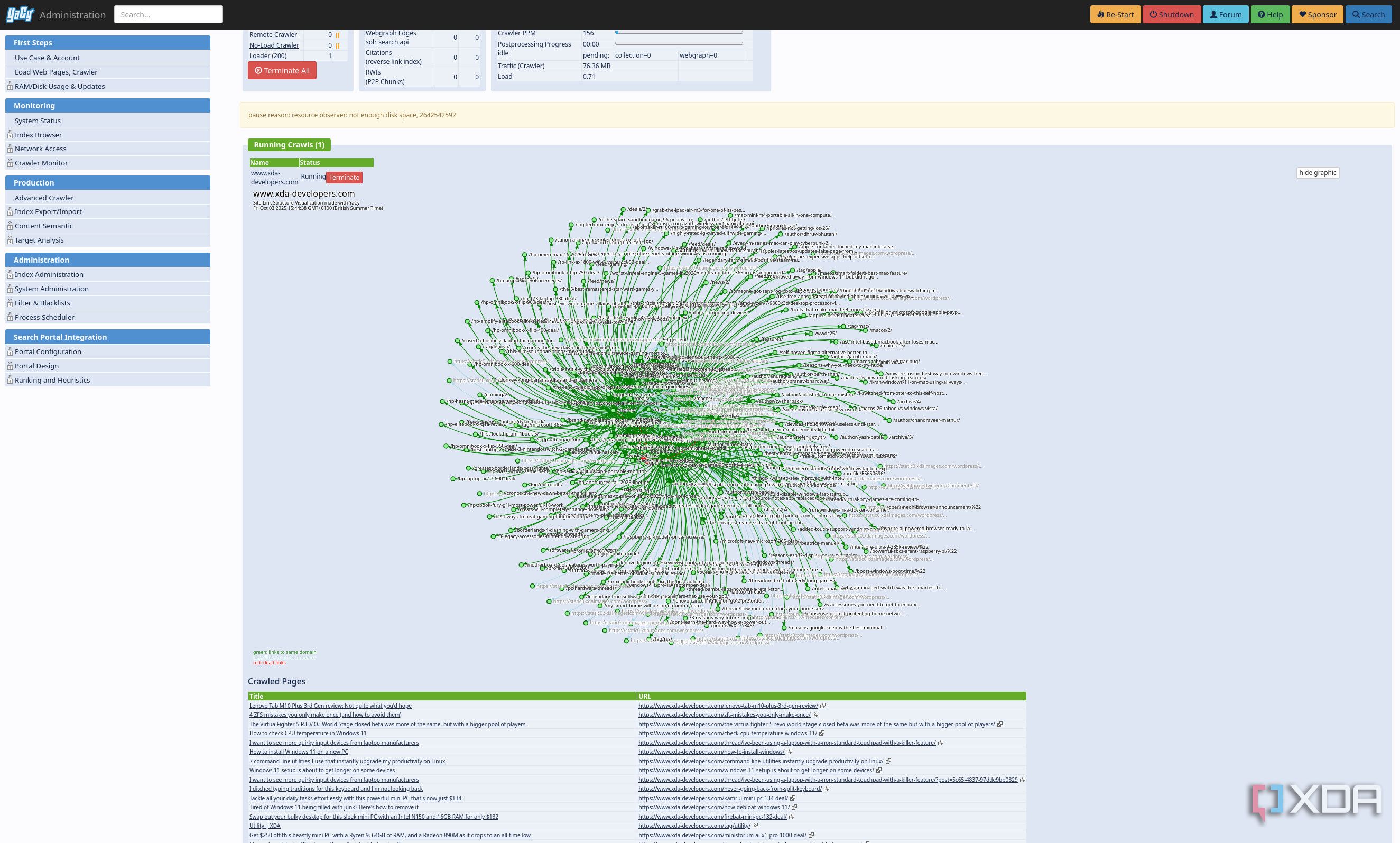Pause icon beside No-Load Crawler
This screenshot has height=843, width=1400.
tap(337, 46)
